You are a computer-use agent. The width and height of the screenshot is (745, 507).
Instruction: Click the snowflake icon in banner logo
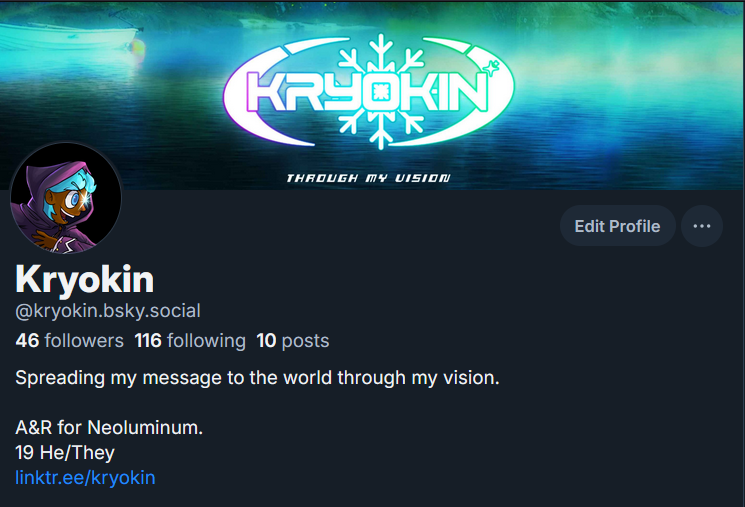click(380, 91)
